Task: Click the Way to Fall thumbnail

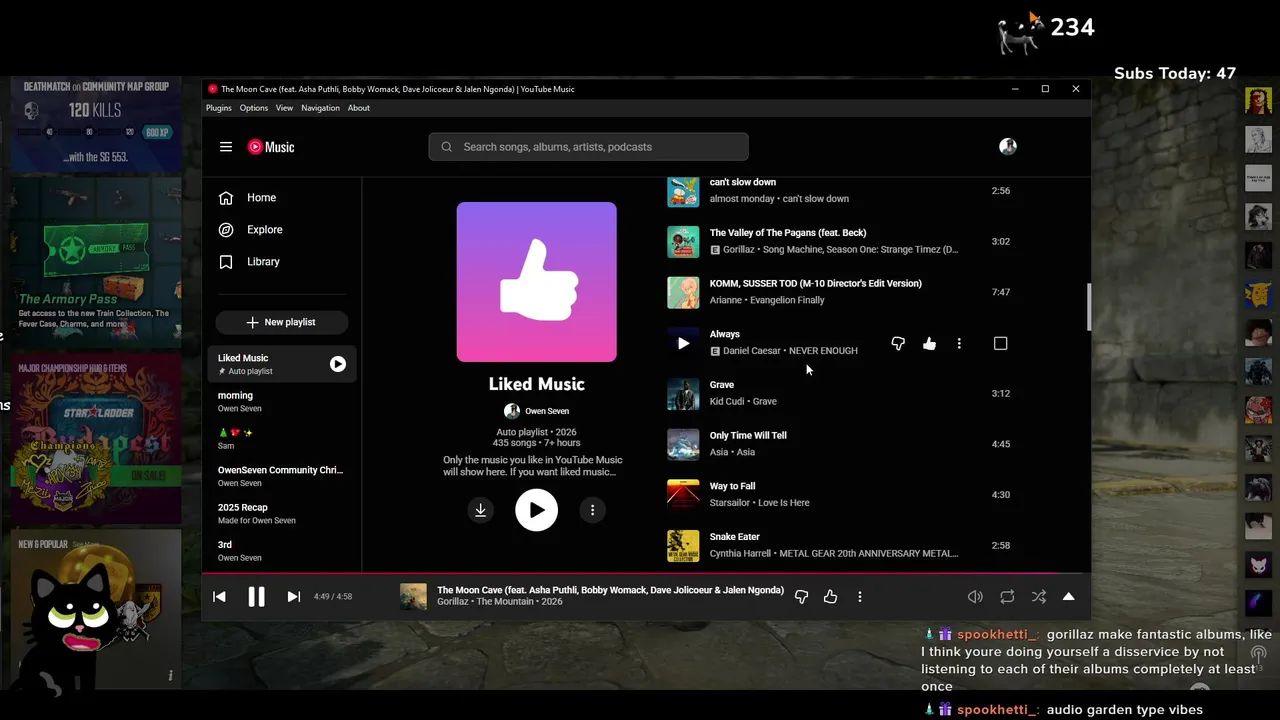Action: 683,495
